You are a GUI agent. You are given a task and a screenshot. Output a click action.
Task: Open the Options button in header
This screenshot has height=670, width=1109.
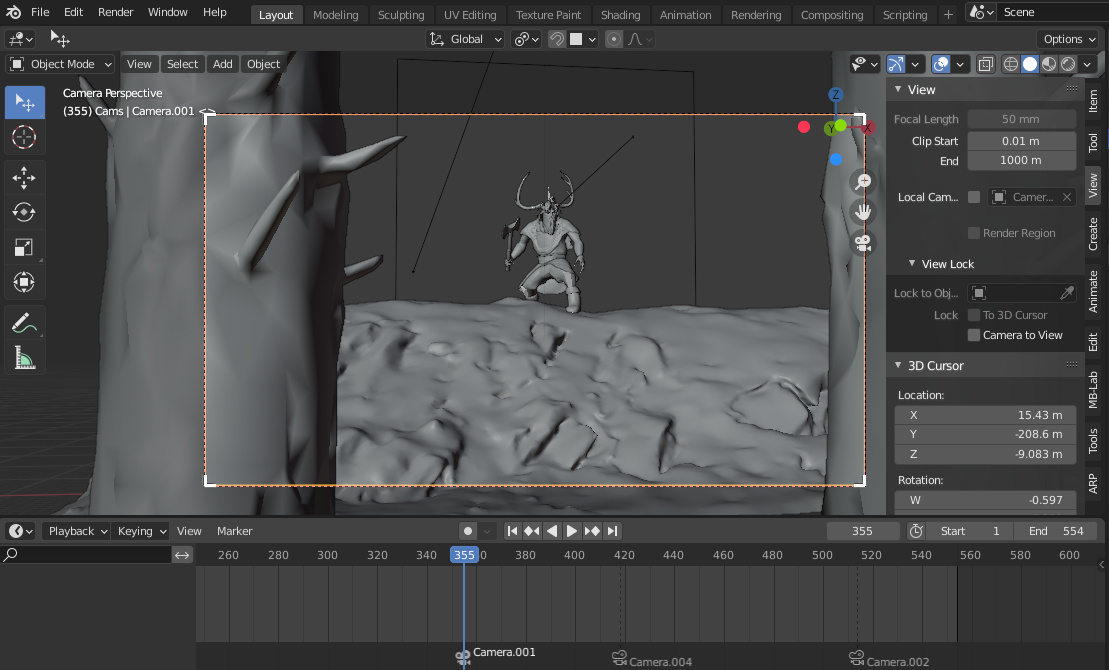[x=1069, y=39]
